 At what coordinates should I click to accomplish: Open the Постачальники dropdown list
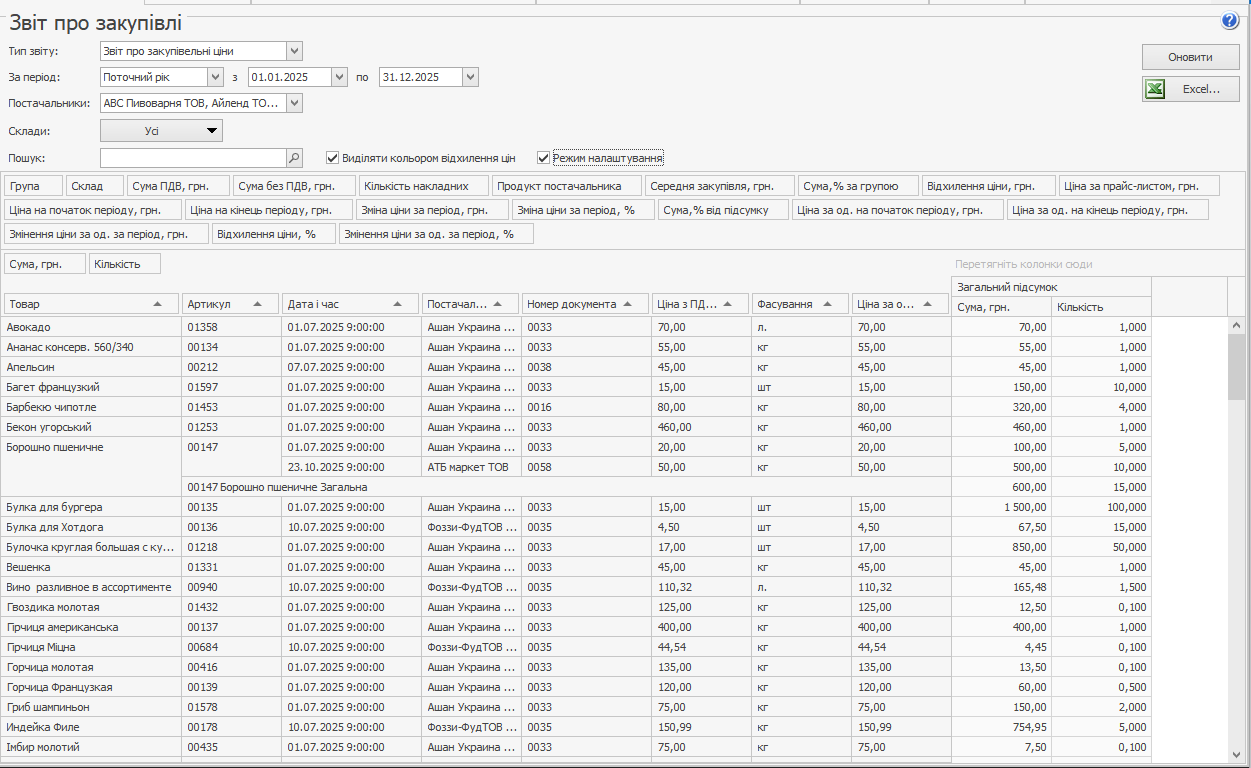click(294, 103)
